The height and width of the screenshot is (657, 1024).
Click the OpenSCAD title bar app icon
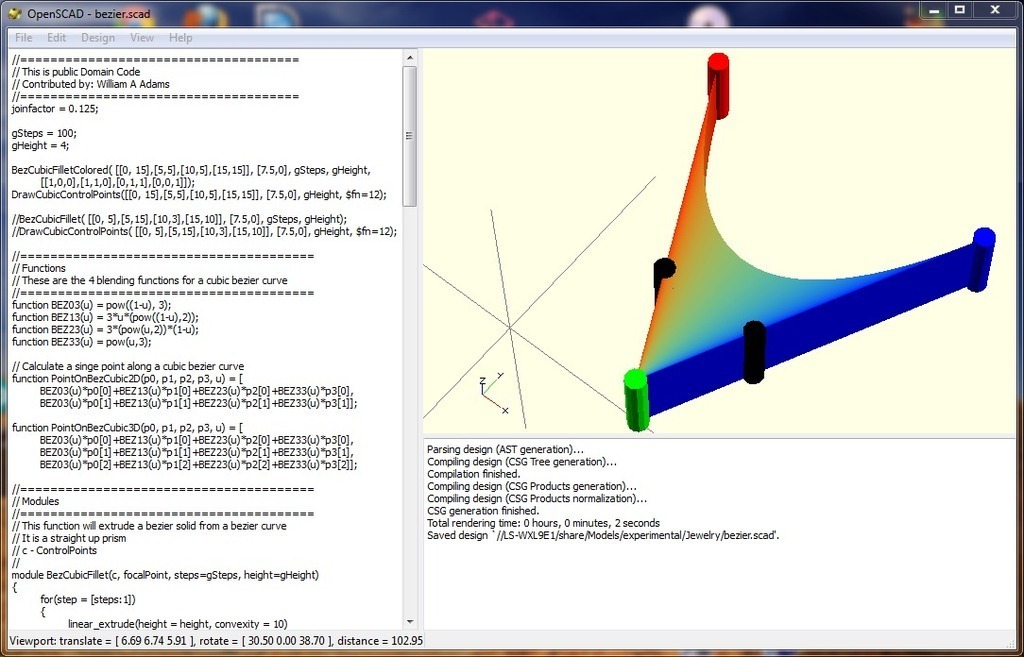coord(14,13)
